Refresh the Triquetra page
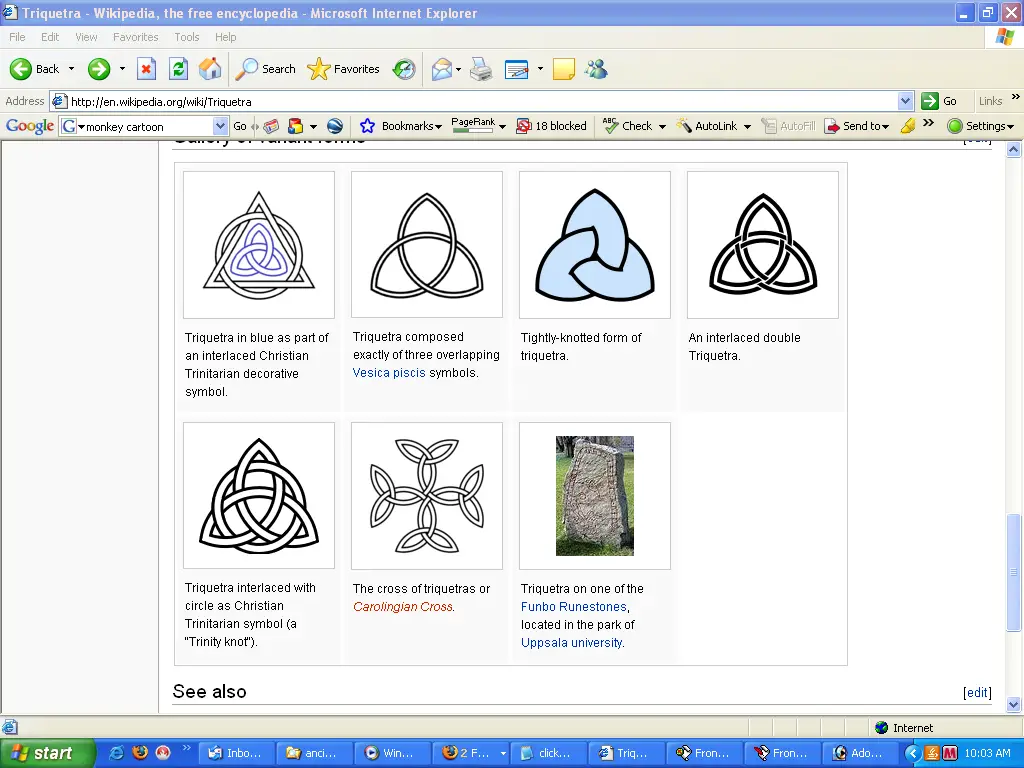The width and height of the screenshot is (1024, 768). [x=178, y=69]
